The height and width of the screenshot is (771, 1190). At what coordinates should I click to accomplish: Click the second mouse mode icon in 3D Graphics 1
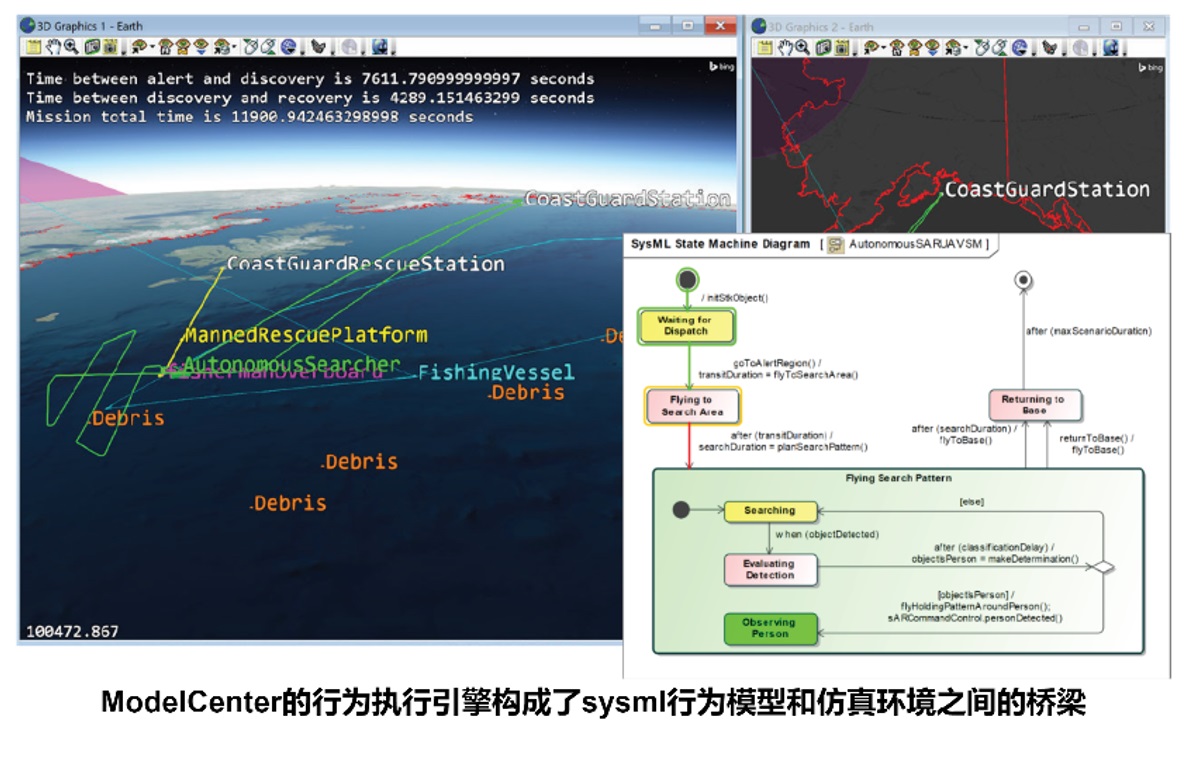tap(268, 47)
